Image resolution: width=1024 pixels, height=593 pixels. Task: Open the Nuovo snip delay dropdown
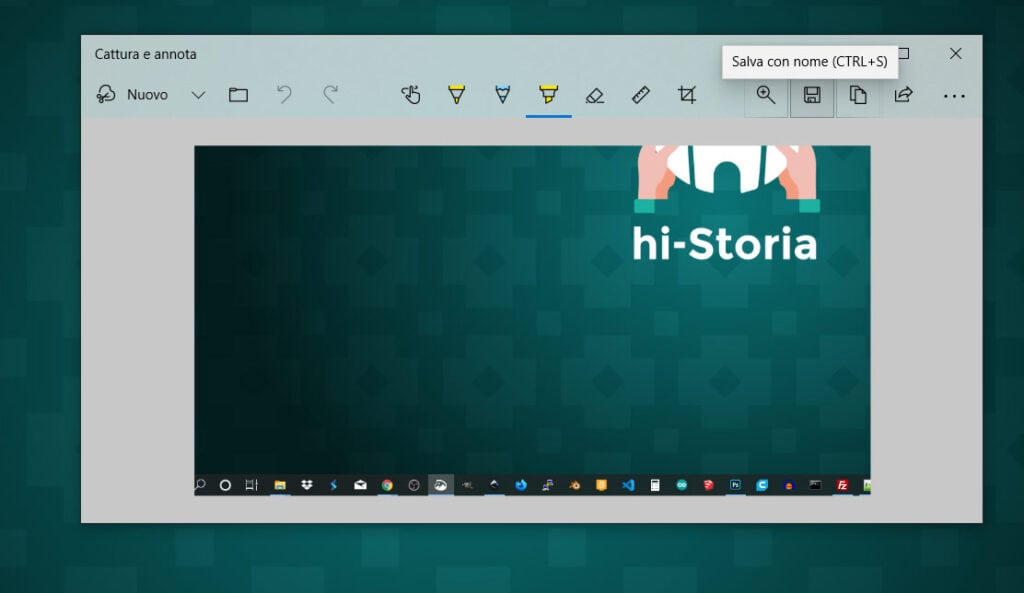pos(197,95)
